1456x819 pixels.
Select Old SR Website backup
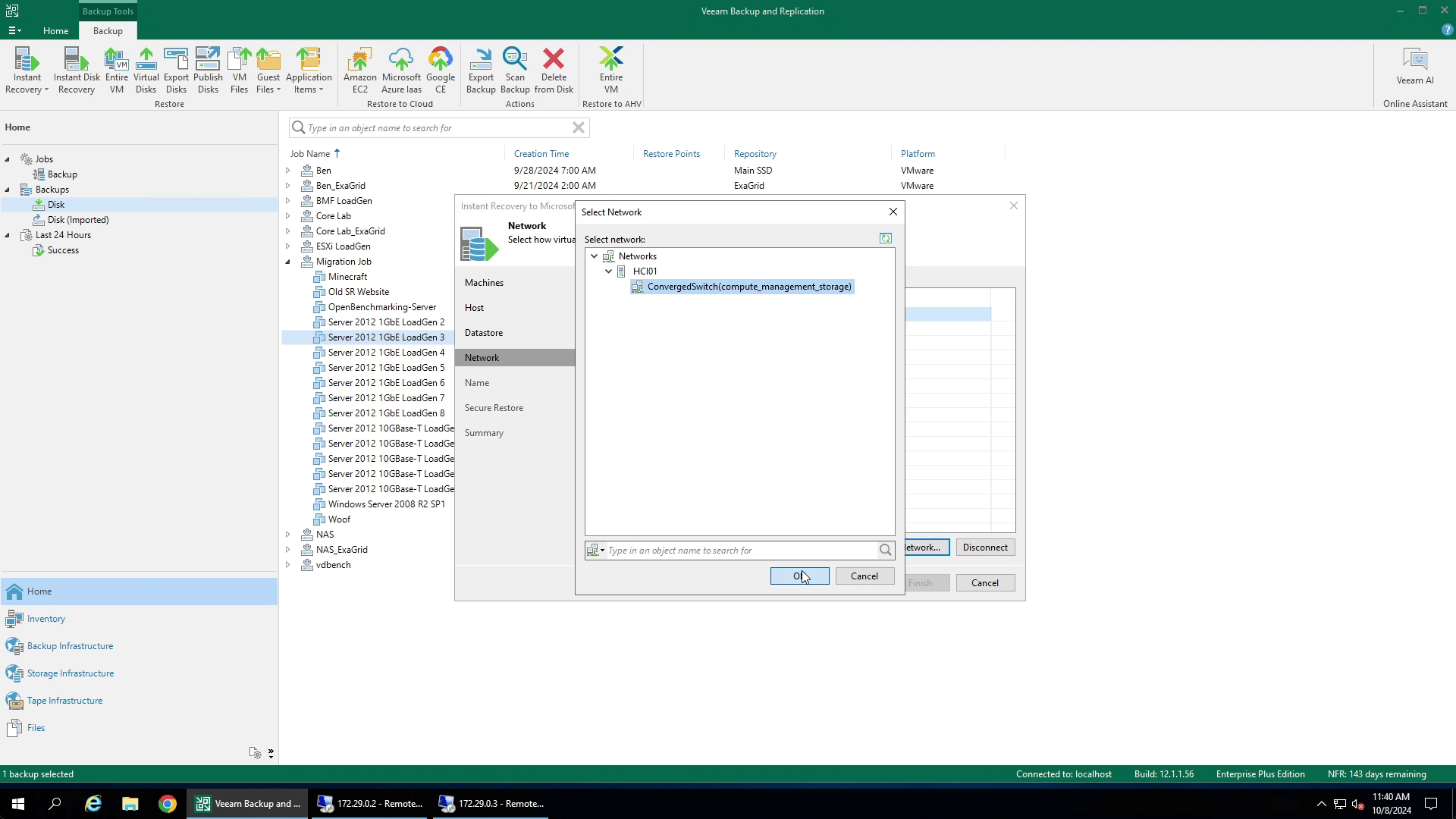[358, 292]
